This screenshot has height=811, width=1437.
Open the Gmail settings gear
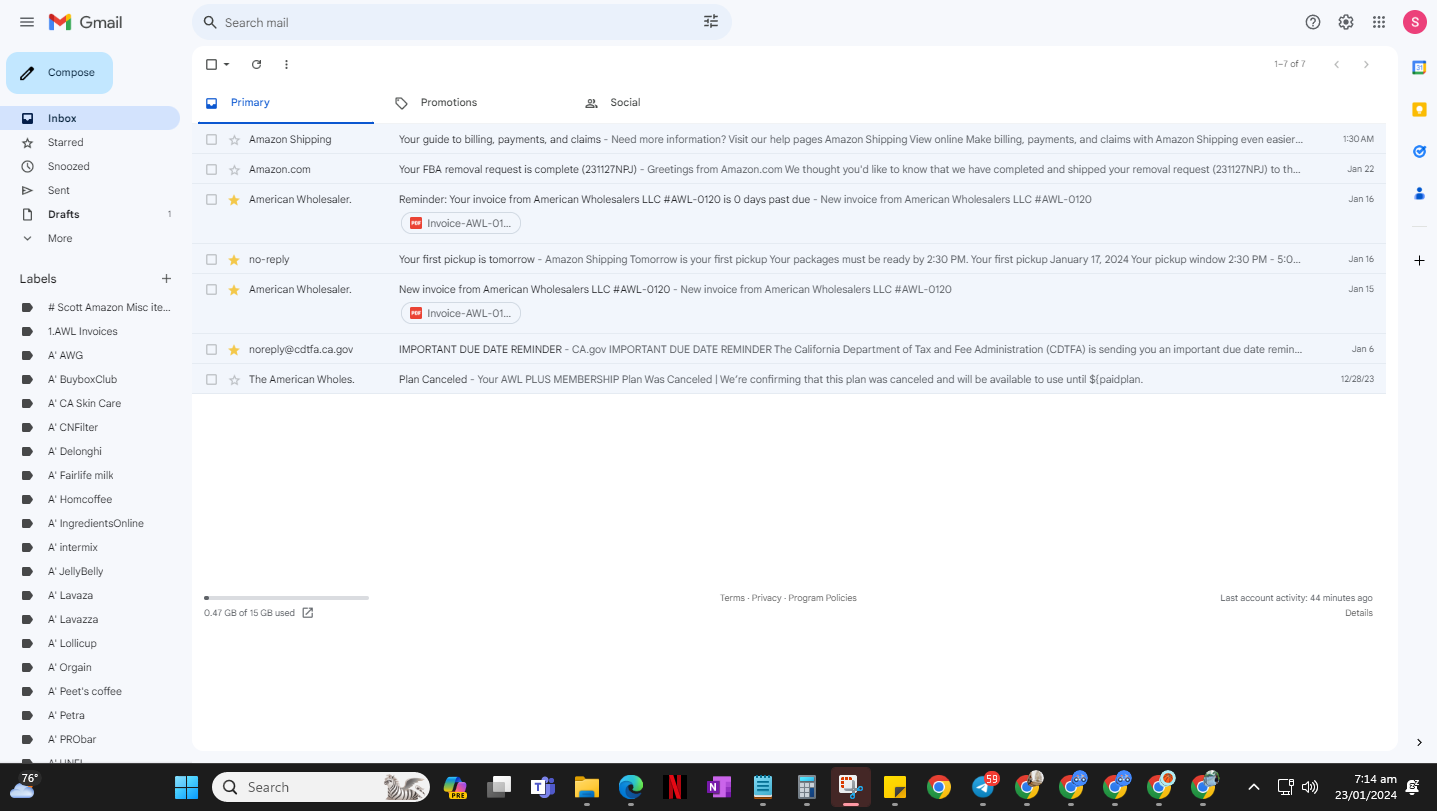[x=1346, y=22]
